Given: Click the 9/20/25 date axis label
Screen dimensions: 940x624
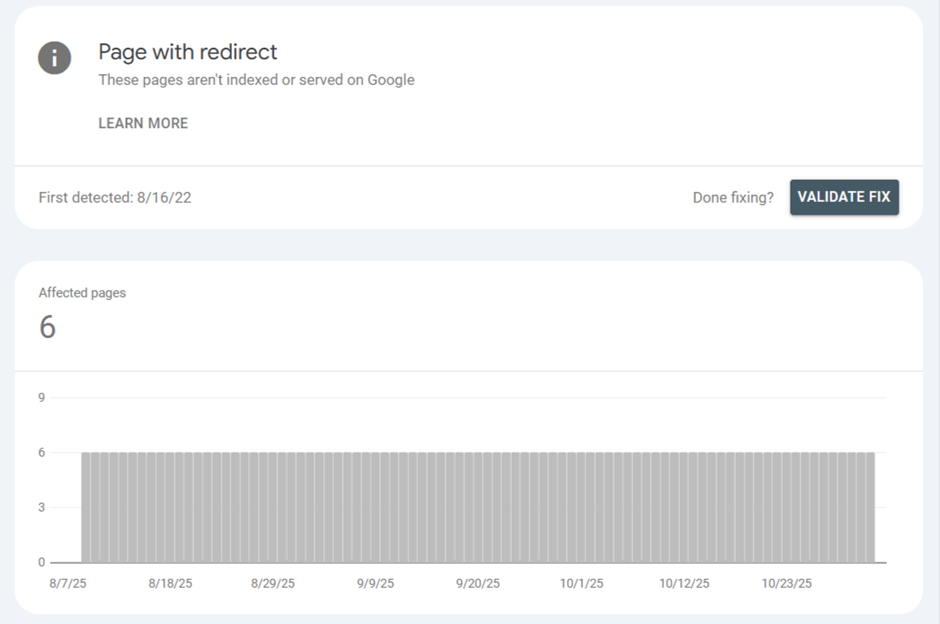Looking at the screenshot, I should tap(478, 583).
